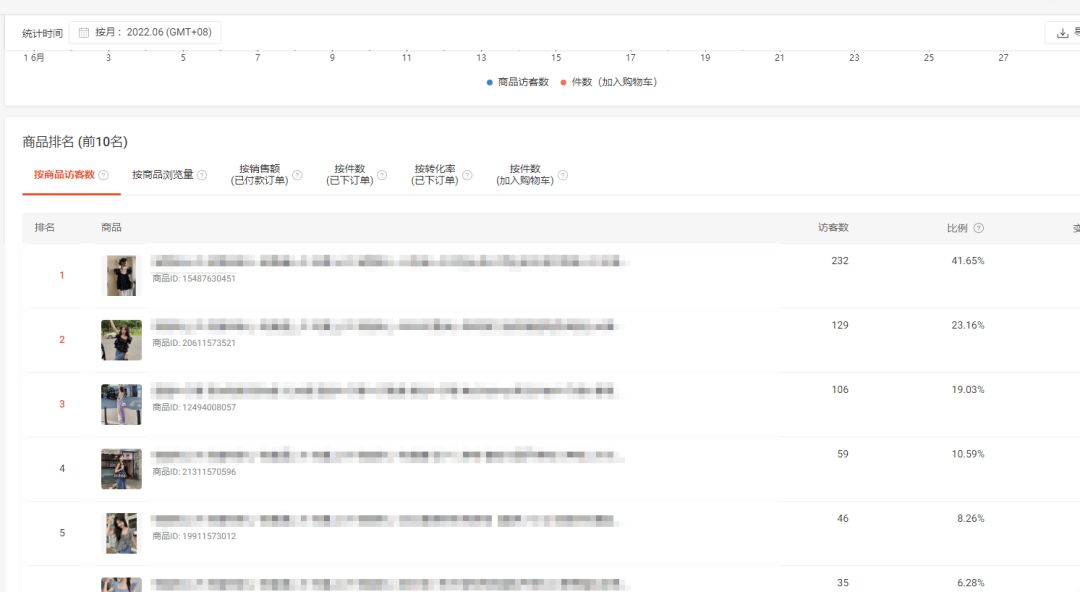Click the export icon beside the download icon
This screenshot has height=592, width=1080.
click(x=1077, y=30)
